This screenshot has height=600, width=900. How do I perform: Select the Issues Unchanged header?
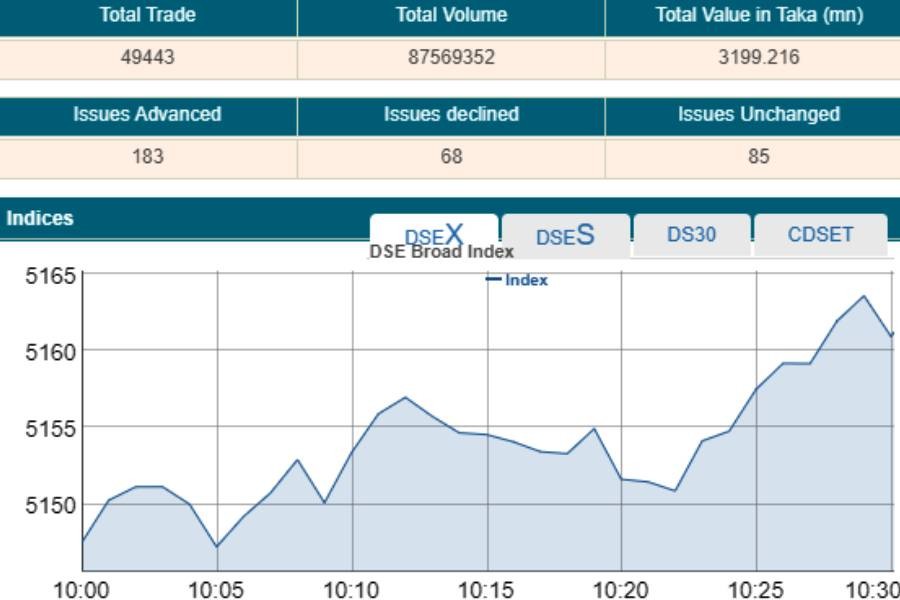pos(758,114)
